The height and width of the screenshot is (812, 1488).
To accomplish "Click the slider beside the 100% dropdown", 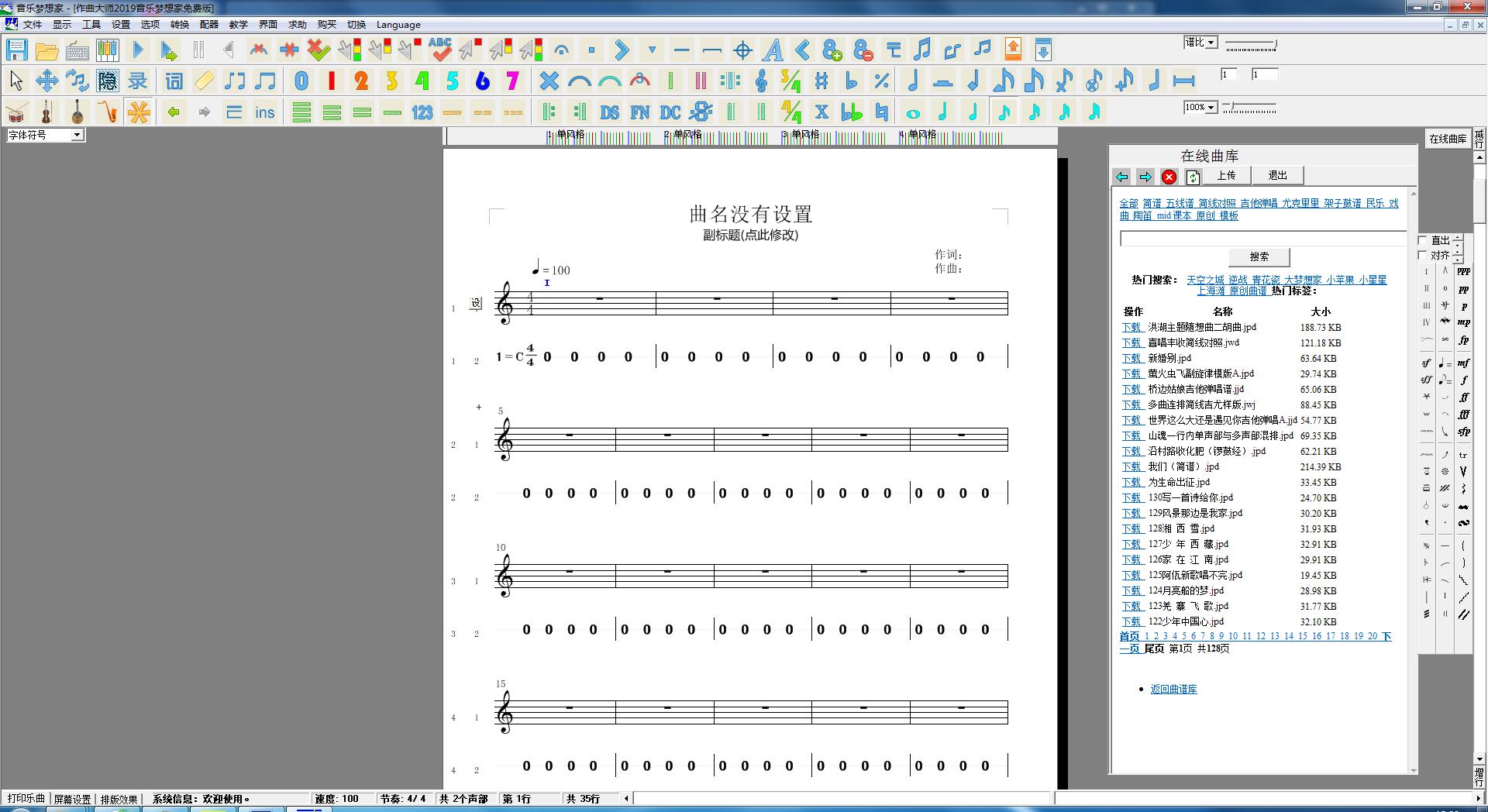I will 1249,107.
